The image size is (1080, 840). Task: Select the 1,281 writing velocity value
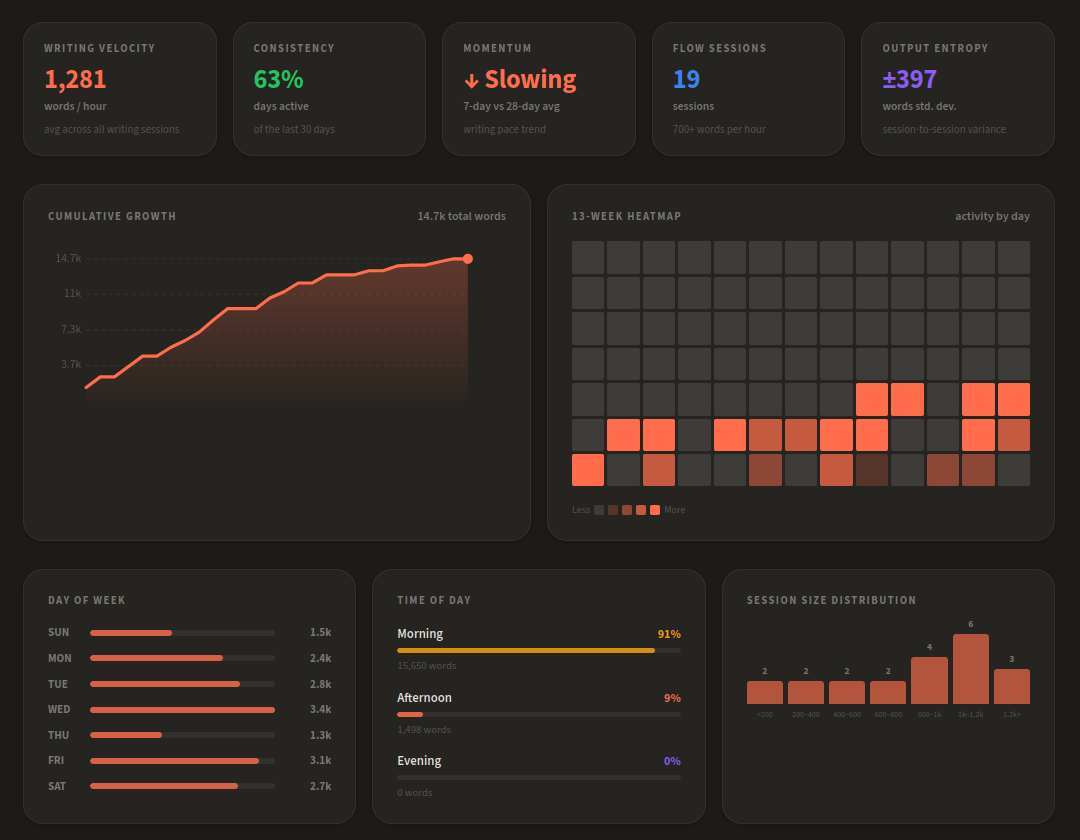click(75, 79)
